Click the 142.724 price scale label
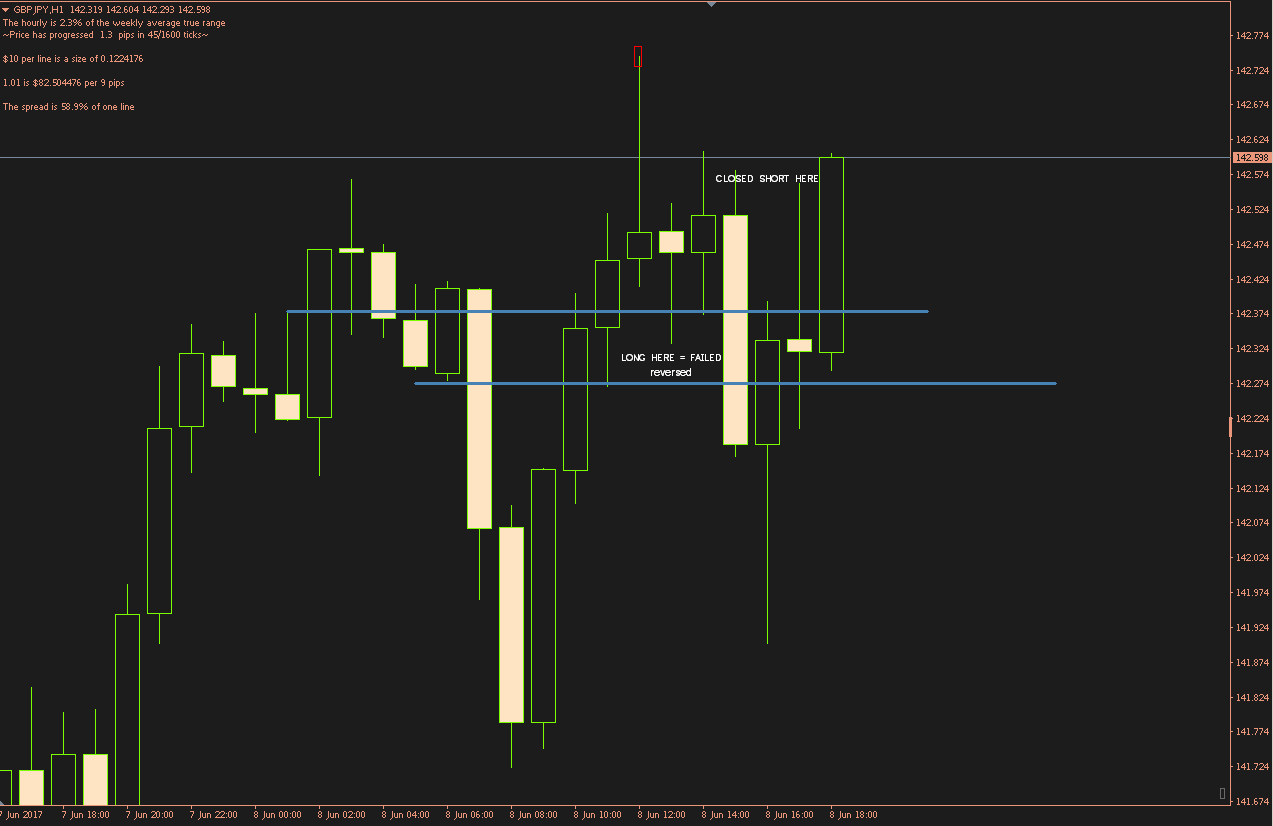The height and width of the screenshot is (826, 1273). (x=1252, y=71)
